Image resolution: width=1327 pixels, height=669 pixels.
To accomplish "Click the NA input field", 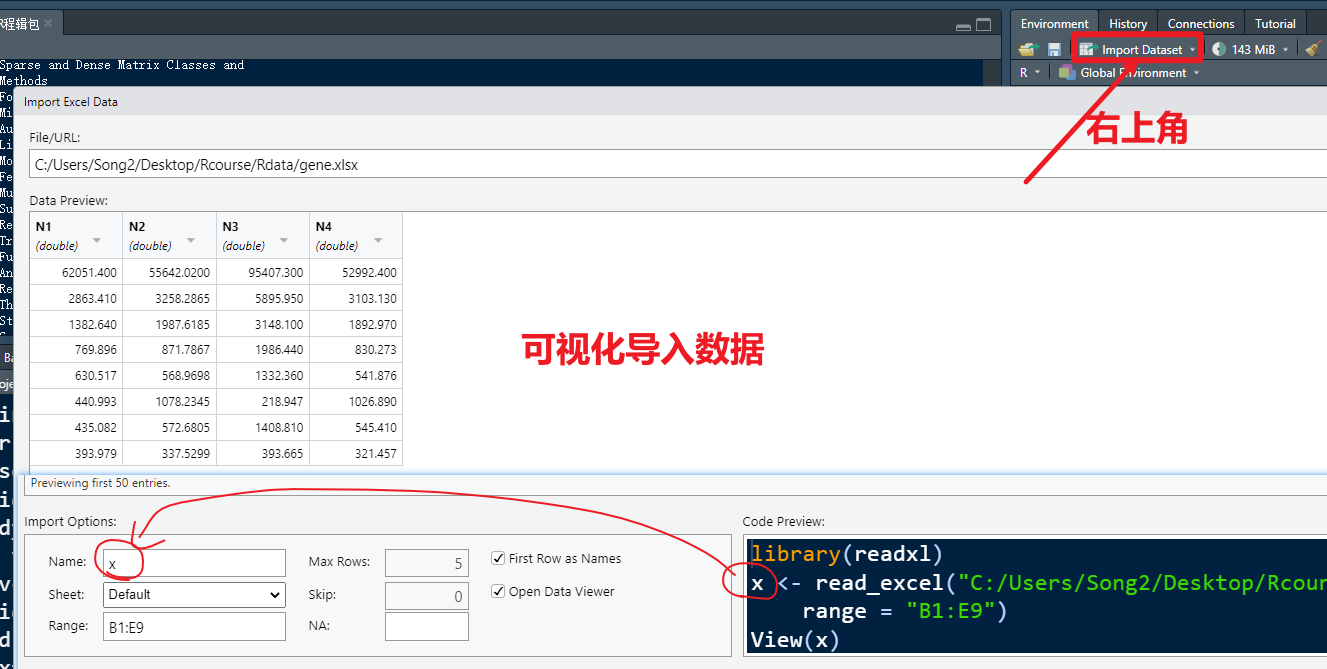I will (x=427, y=627).
